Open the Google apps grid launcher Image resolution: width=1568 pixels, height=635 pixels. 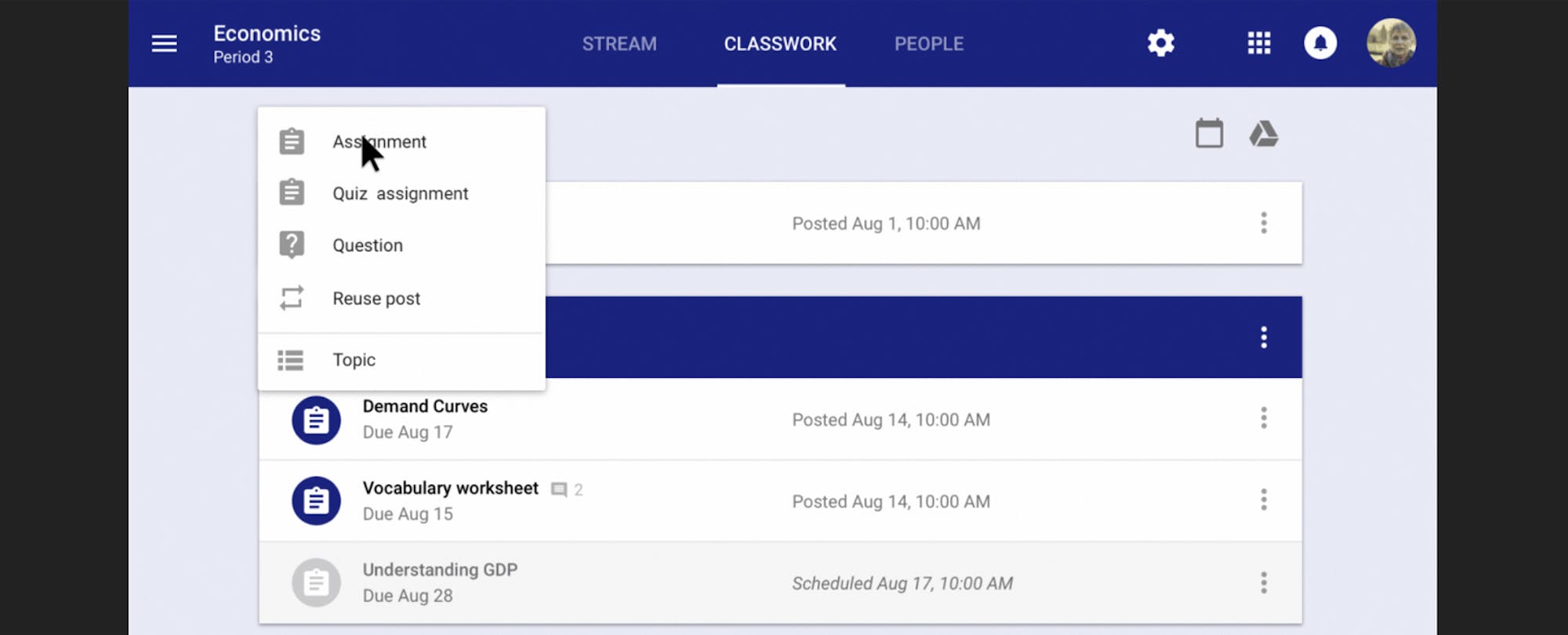(x=1258, y=43)
